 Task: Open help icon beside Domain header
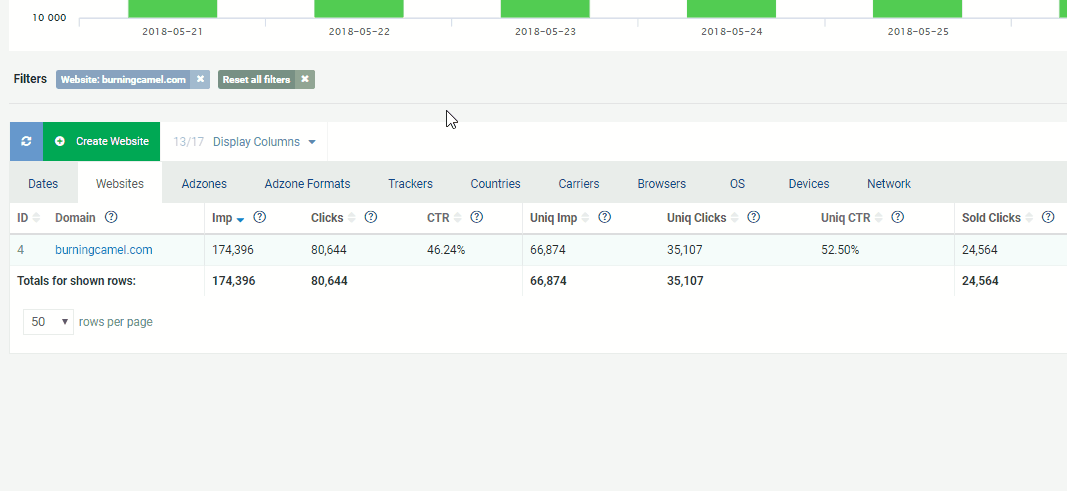pos(111,218)
